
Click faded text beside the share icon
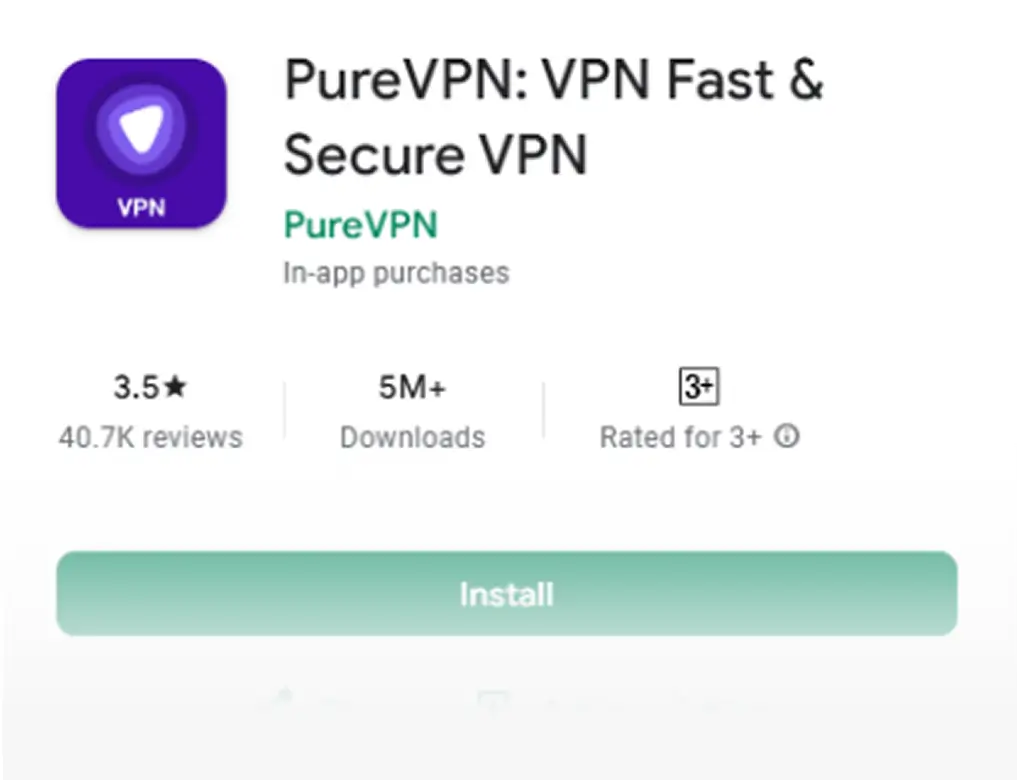(x=337, y=702)
